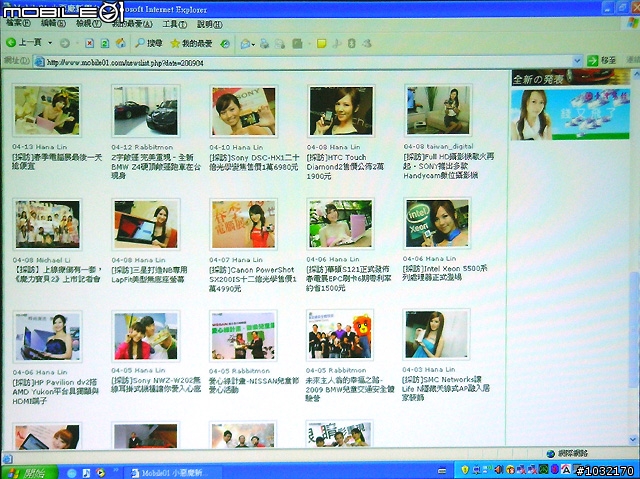Image resolution: width=640 pixels, height=479 pixels.
Task: Click the grayed Forward arrow icon
Action: click(x=64, y=43)
